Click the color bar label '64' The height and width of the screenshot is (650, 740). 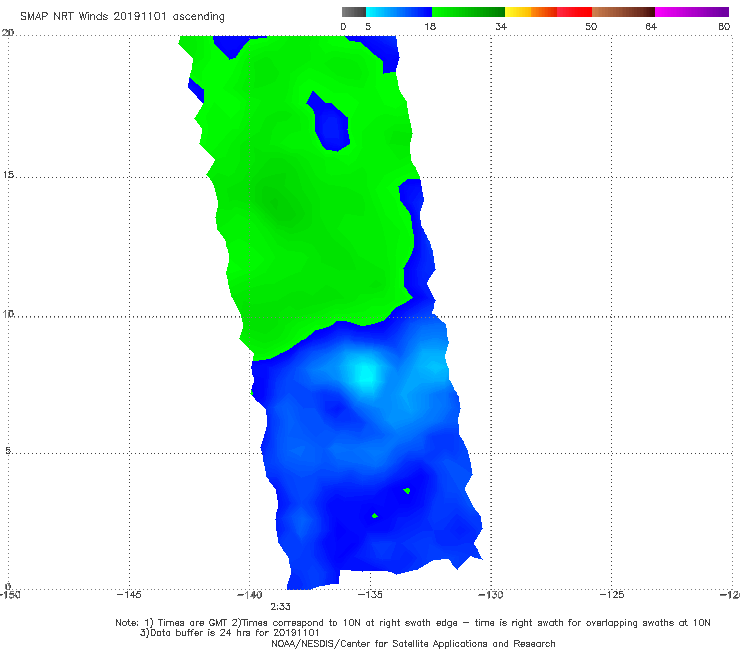[x=651, y=26]
